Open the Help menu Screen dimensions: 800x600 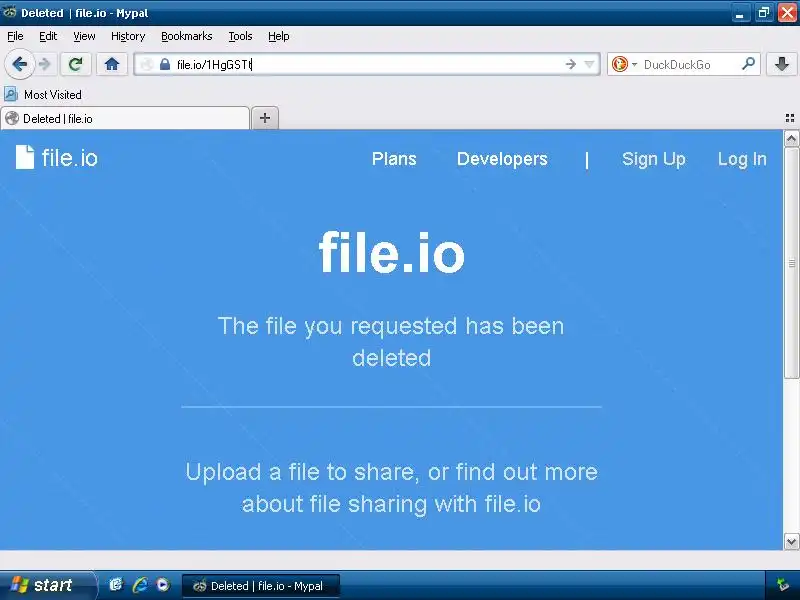click(x=279, y=36)
